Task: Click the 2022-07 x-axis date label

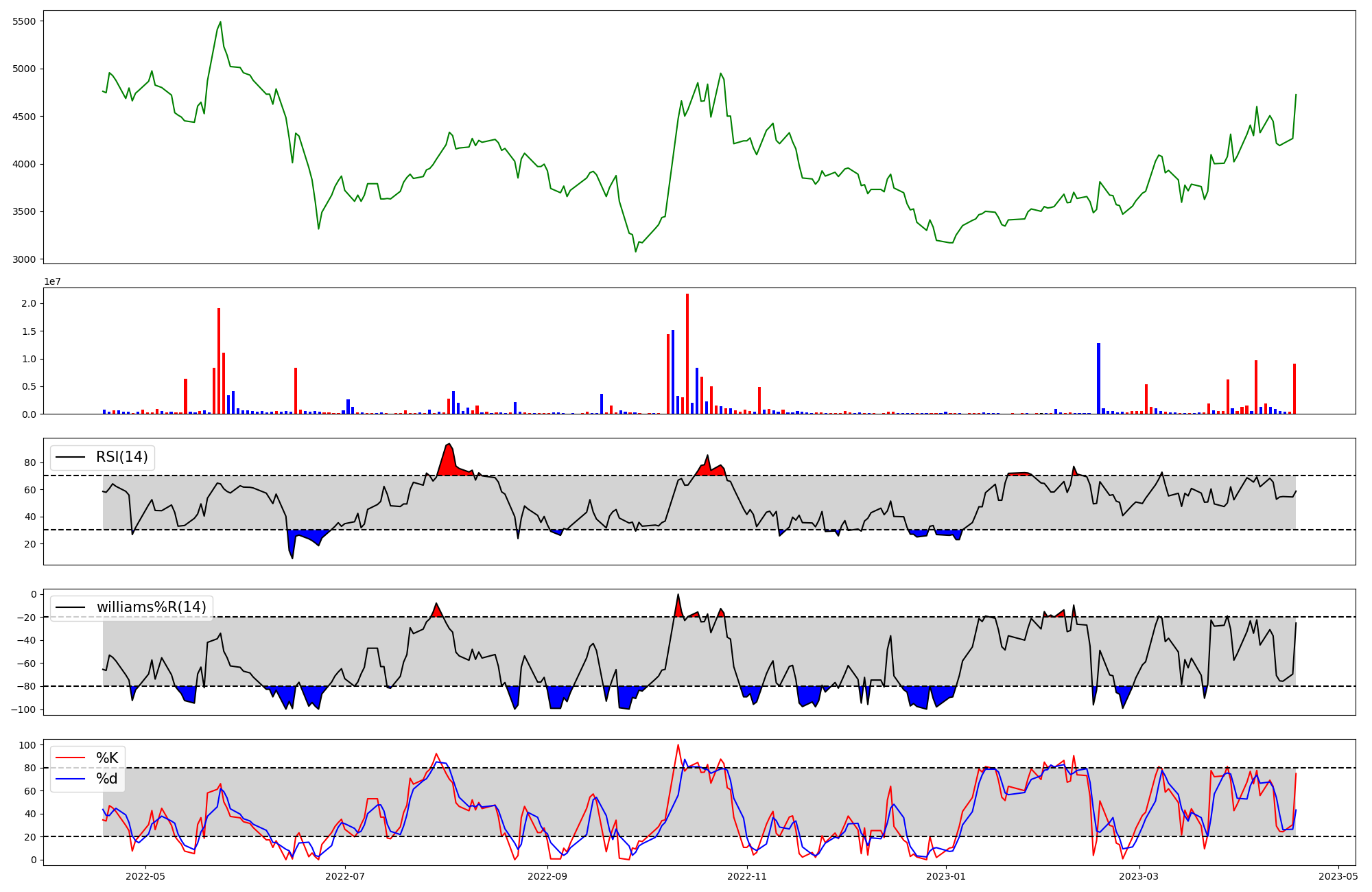Action: pos(345,876)
